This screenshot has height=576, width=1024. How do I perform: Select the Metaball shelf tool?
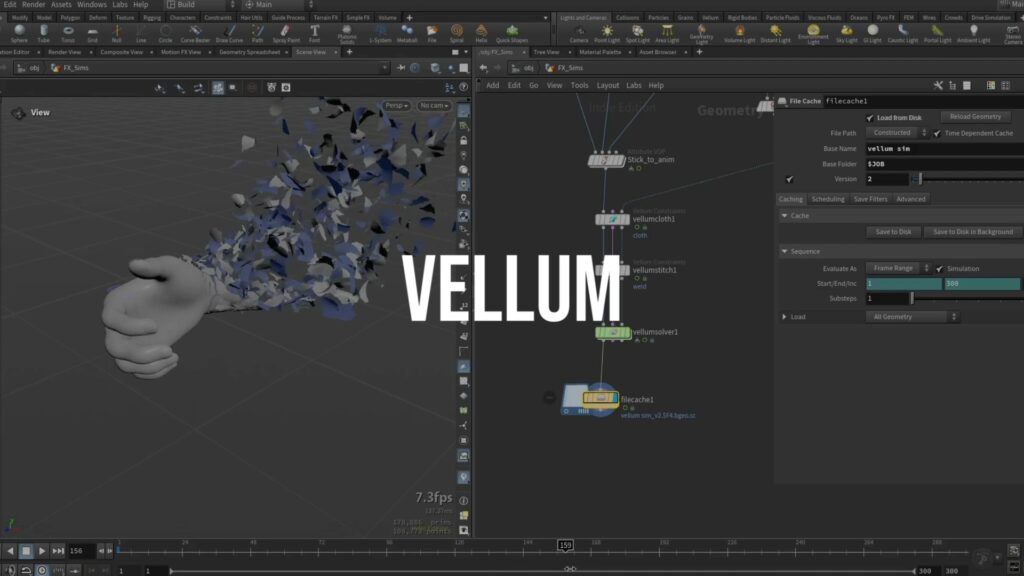[407, 34]
